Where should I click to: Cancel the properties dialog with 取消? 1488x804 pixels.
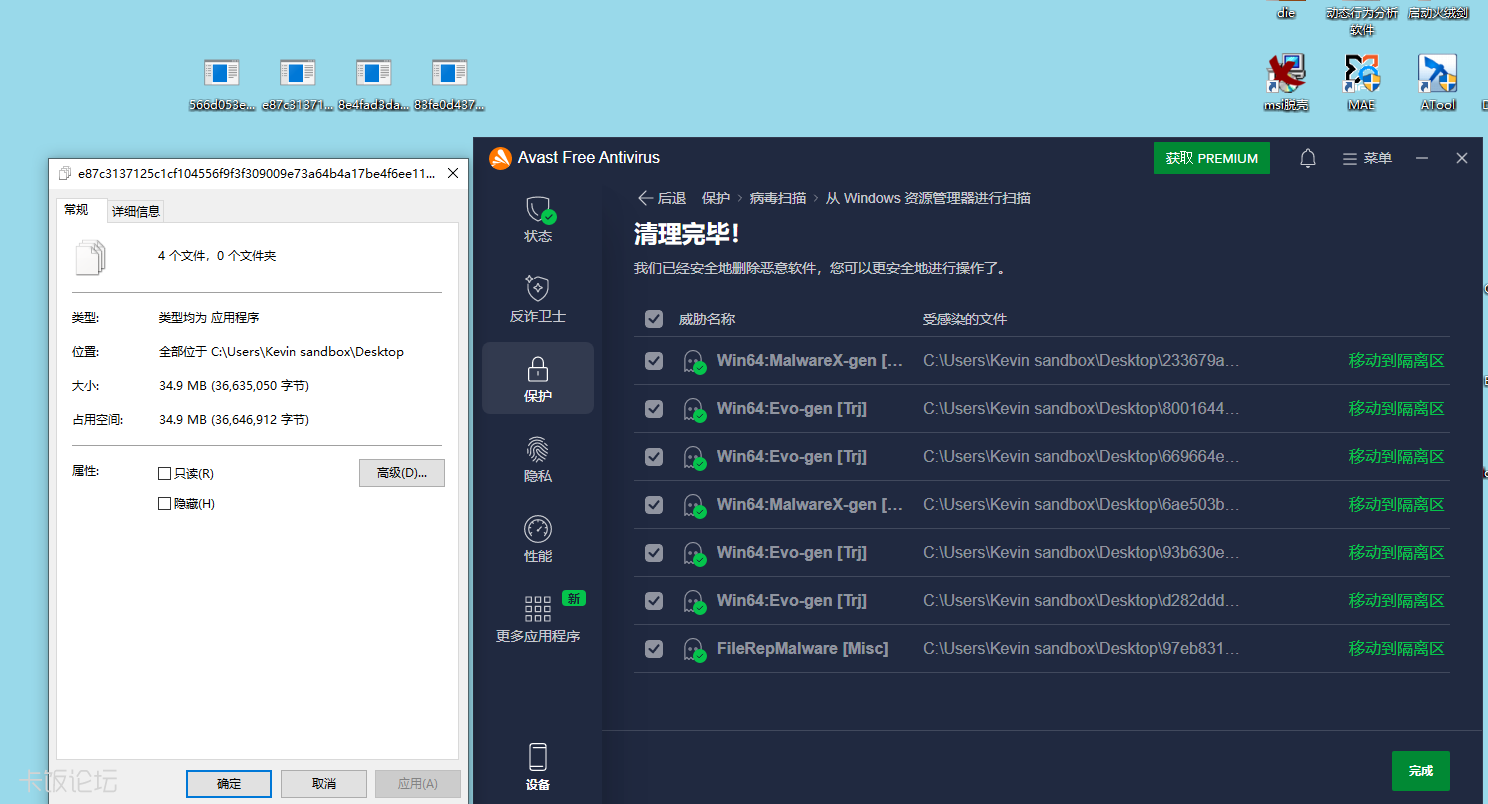click(324, 783)
